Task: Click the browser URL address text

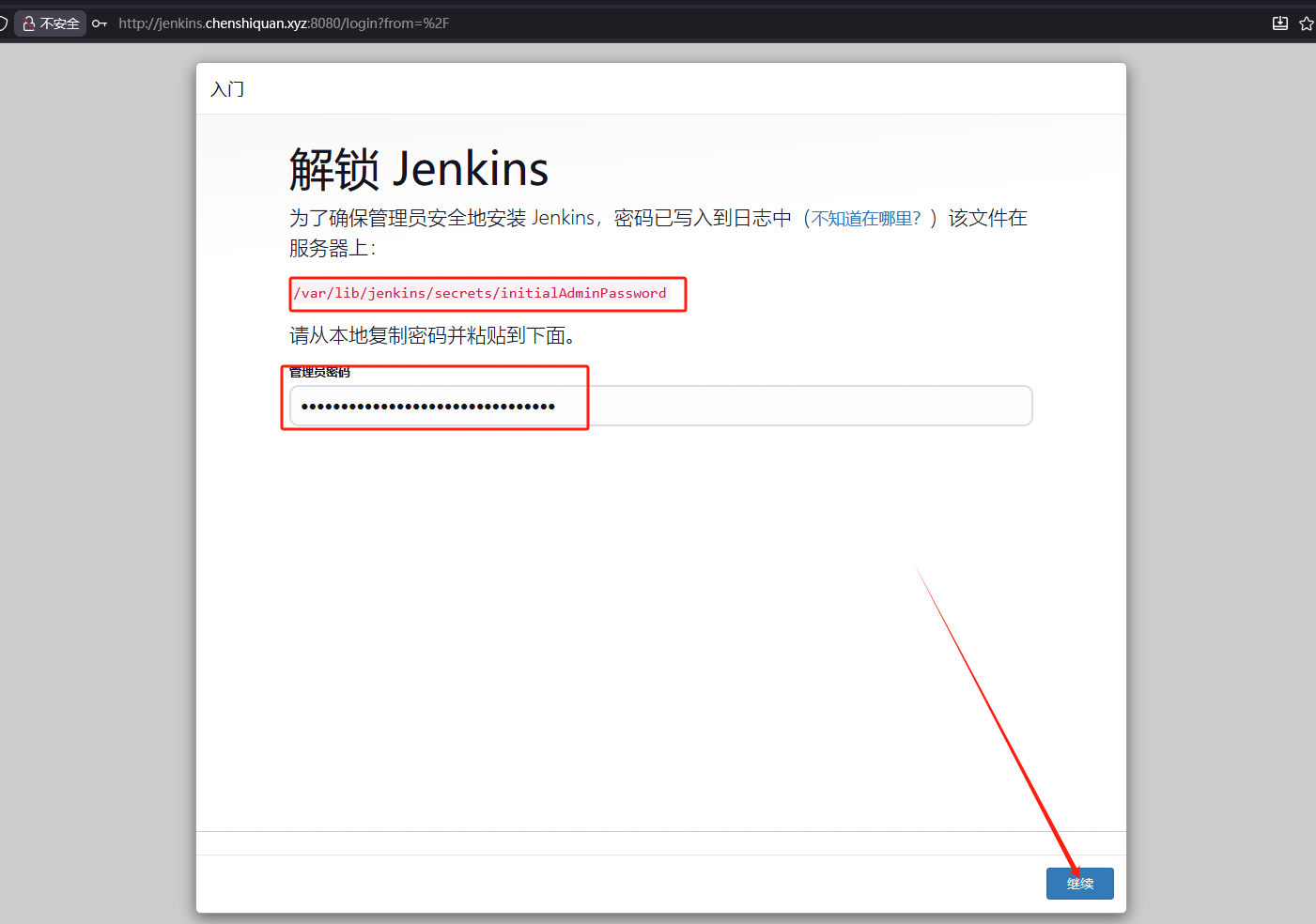Action: 284,23
